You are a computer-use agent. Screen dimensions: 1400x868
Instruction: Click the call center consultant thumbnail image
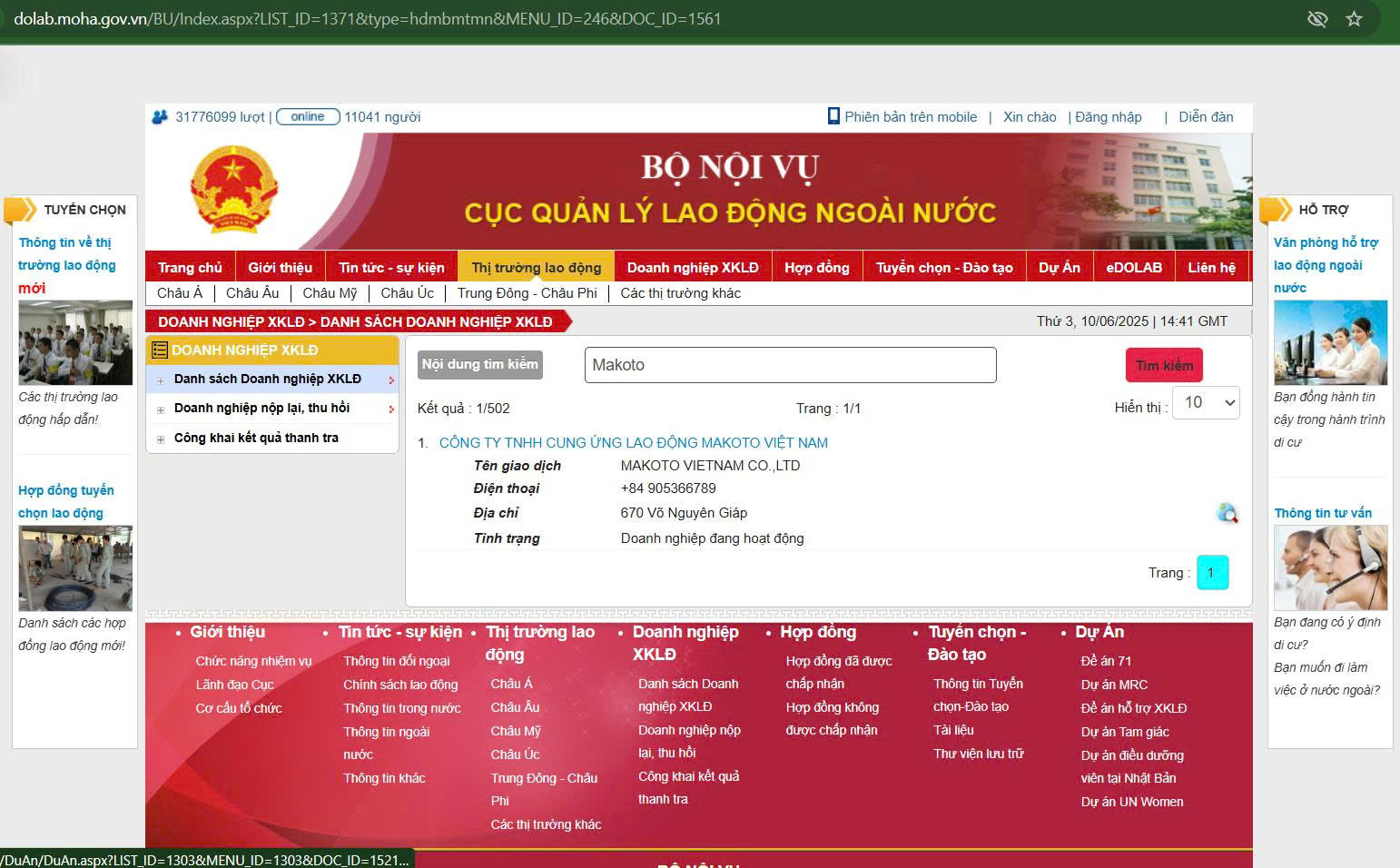coord(1330,567)
